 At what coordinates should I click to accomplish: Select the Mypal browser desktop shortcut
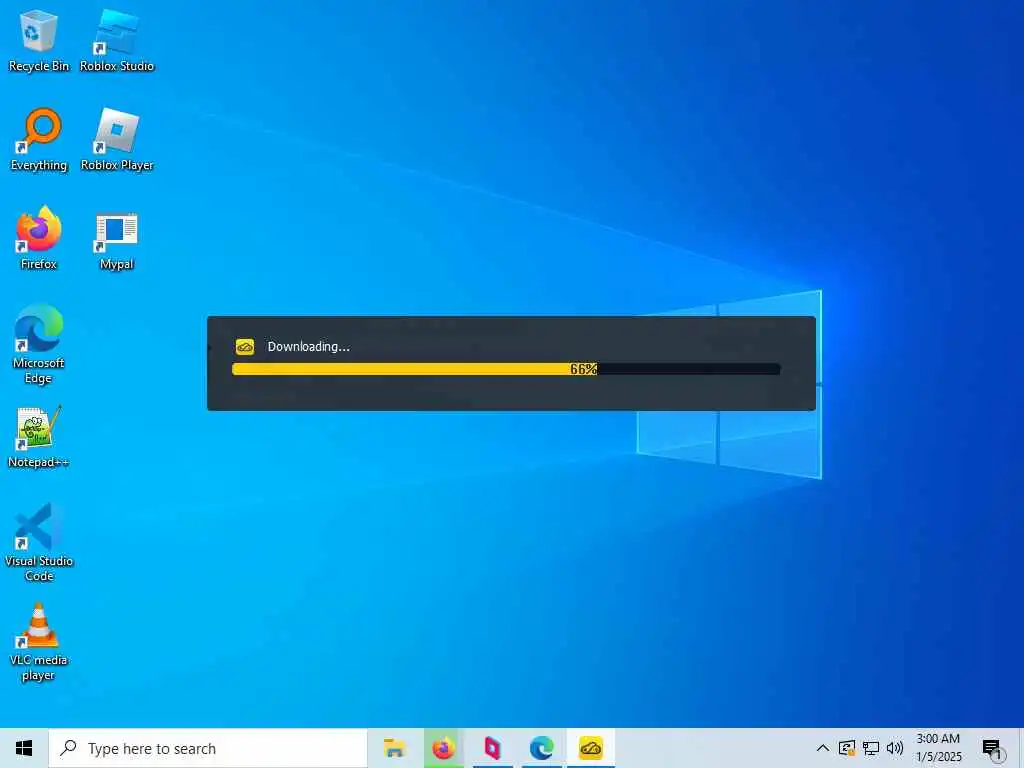click(x=117, y=241)
